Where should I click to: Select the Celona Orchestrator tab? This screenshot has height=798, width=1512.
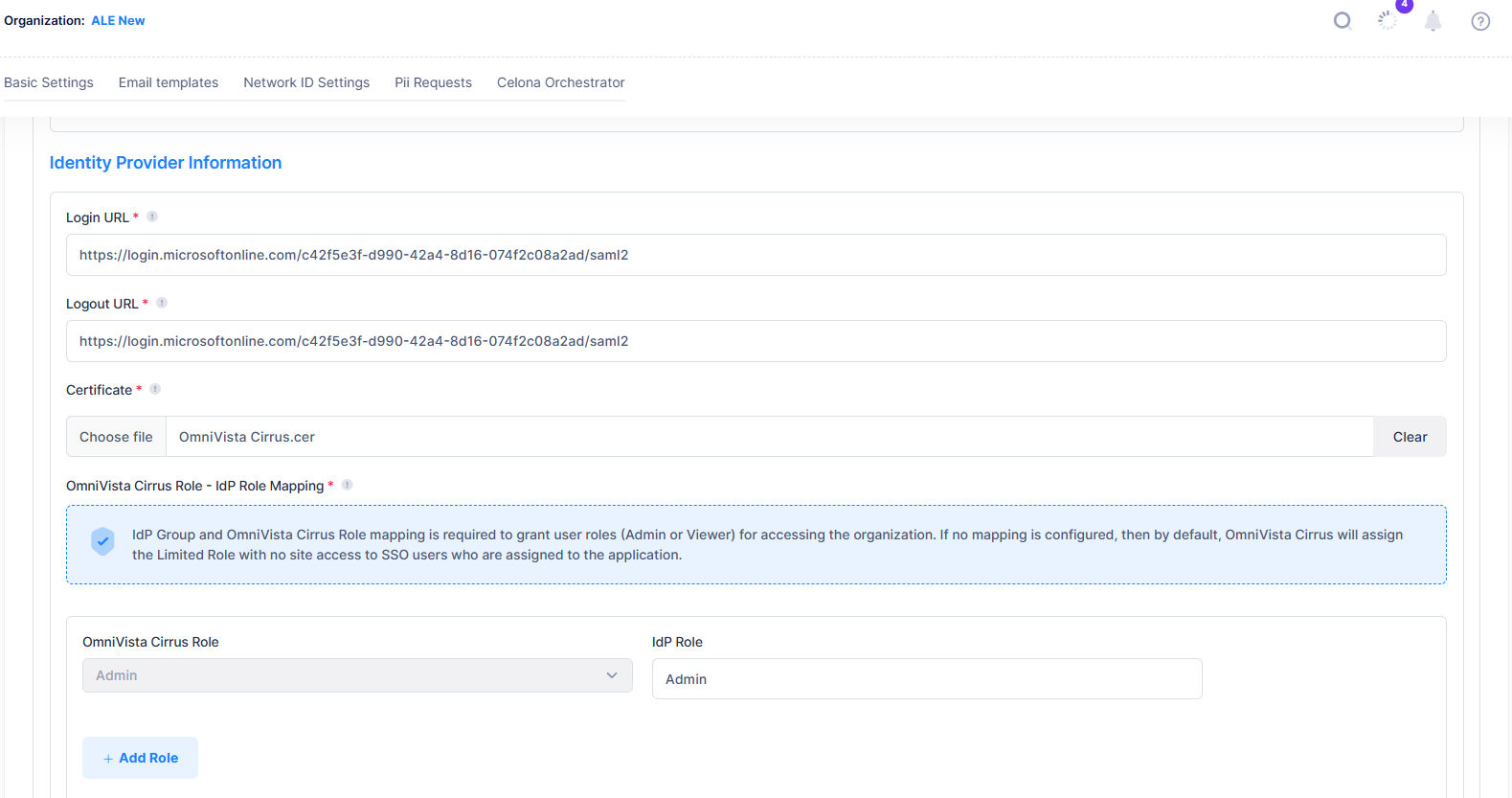(561, 82)
